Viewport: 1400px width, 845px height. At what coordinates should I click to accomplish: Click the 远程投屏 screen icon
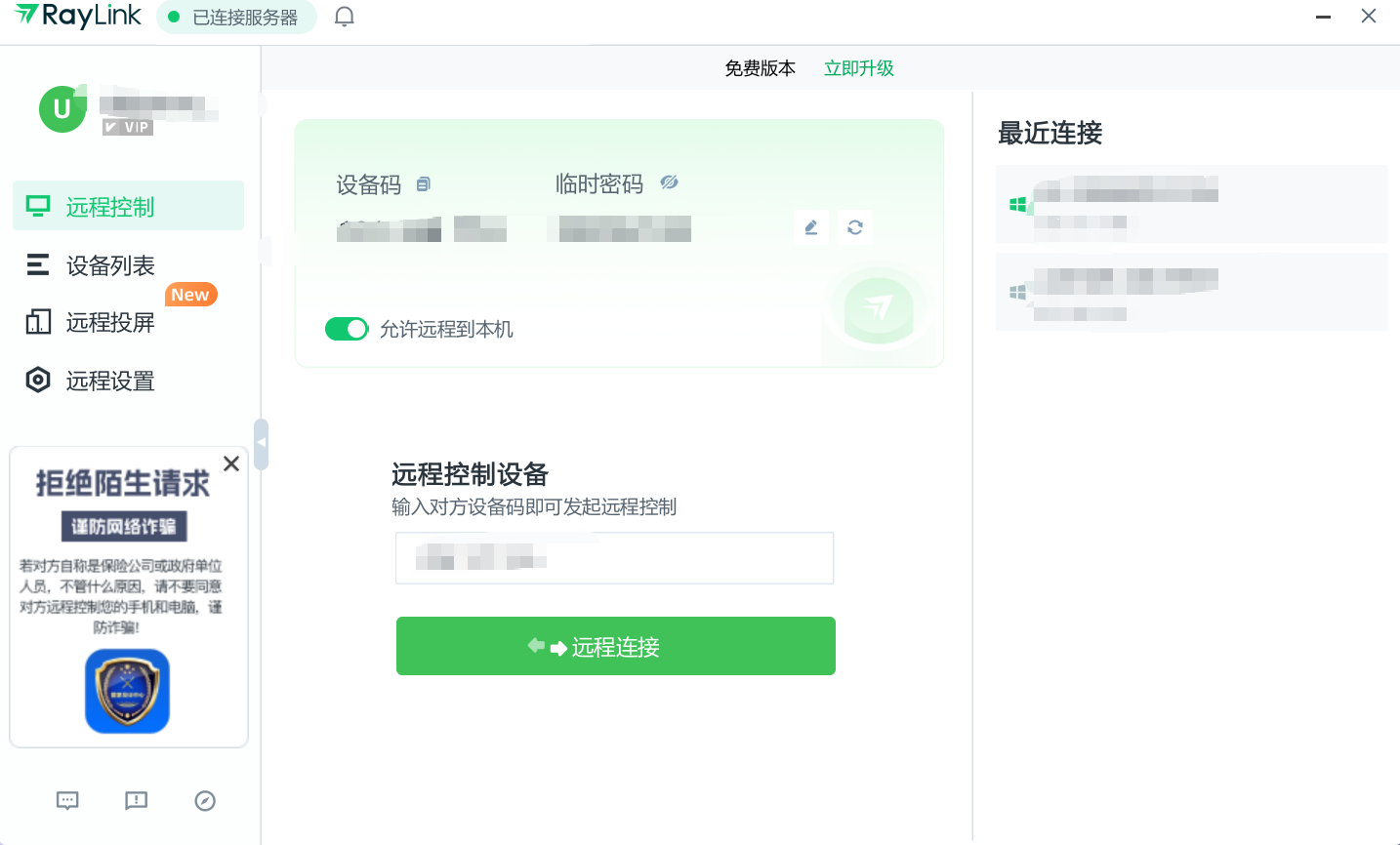tap(38, 322)
